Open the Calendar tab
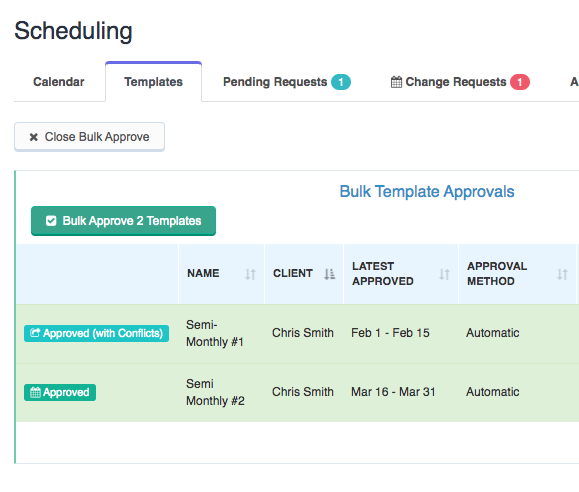 point(59,82)
